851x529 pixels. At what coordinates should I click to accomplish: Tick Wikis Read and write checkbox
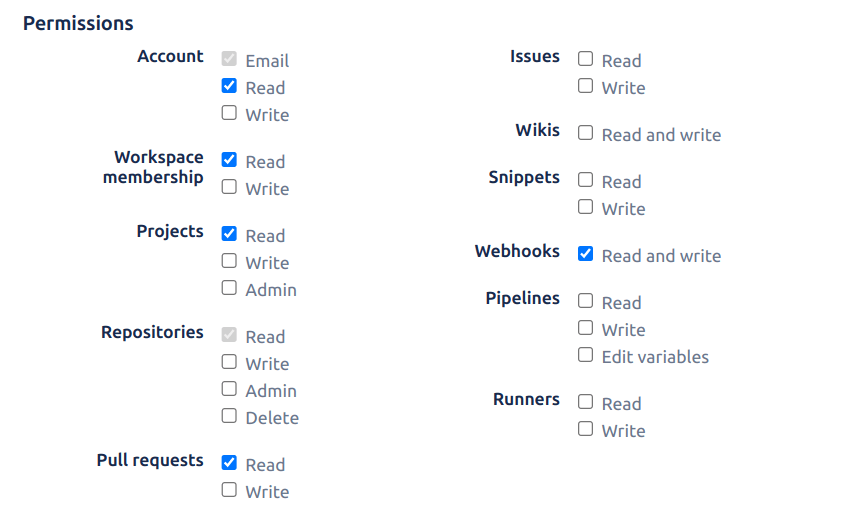click(585, 134)
